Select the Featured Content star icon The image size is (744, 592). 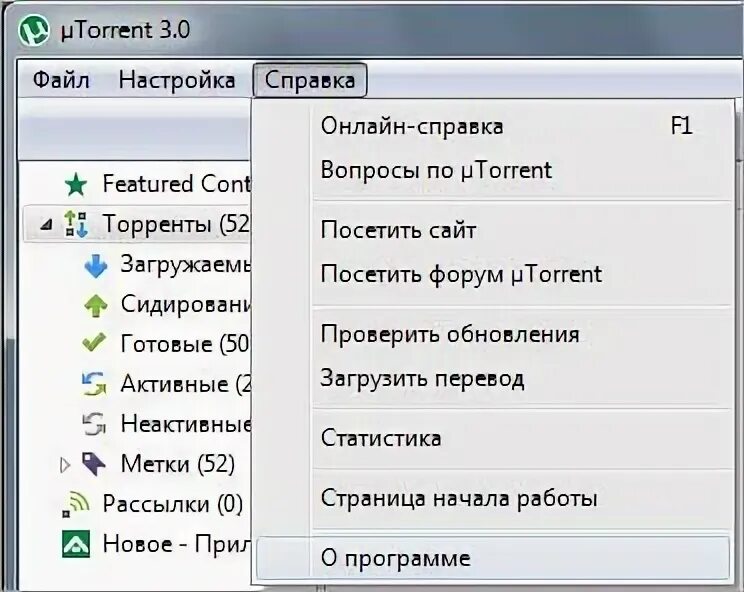pyautogui.click(x=76, y=185)
